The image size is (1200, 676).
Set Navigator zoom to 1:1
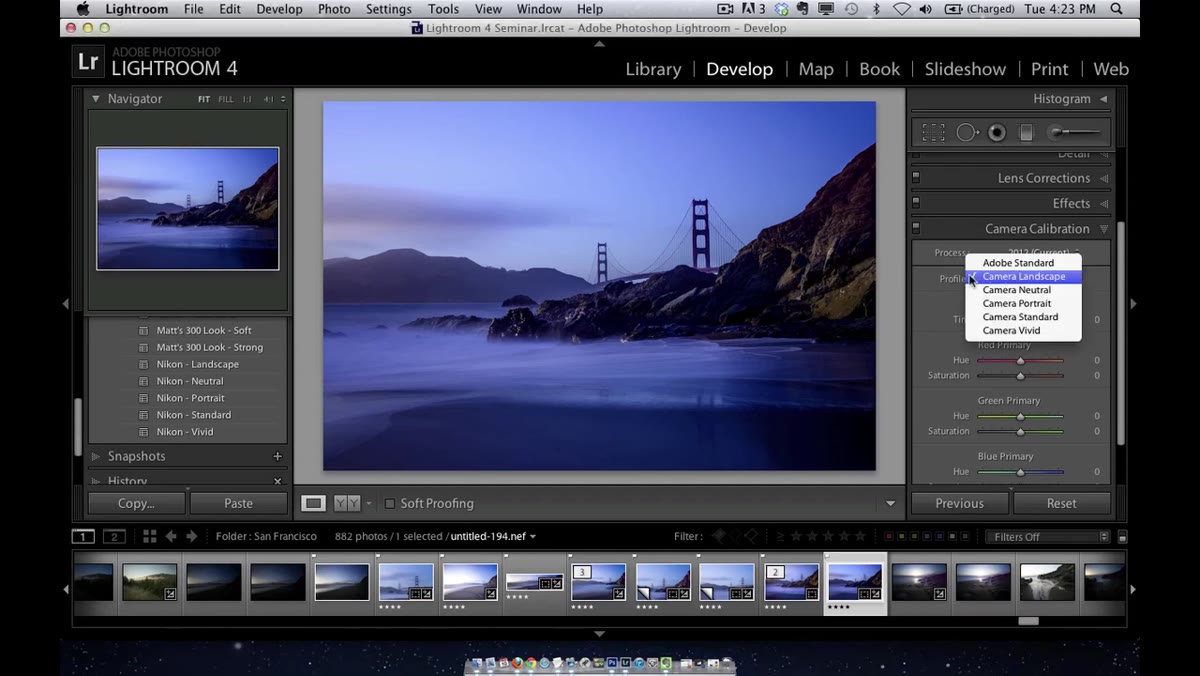[247, 99]
